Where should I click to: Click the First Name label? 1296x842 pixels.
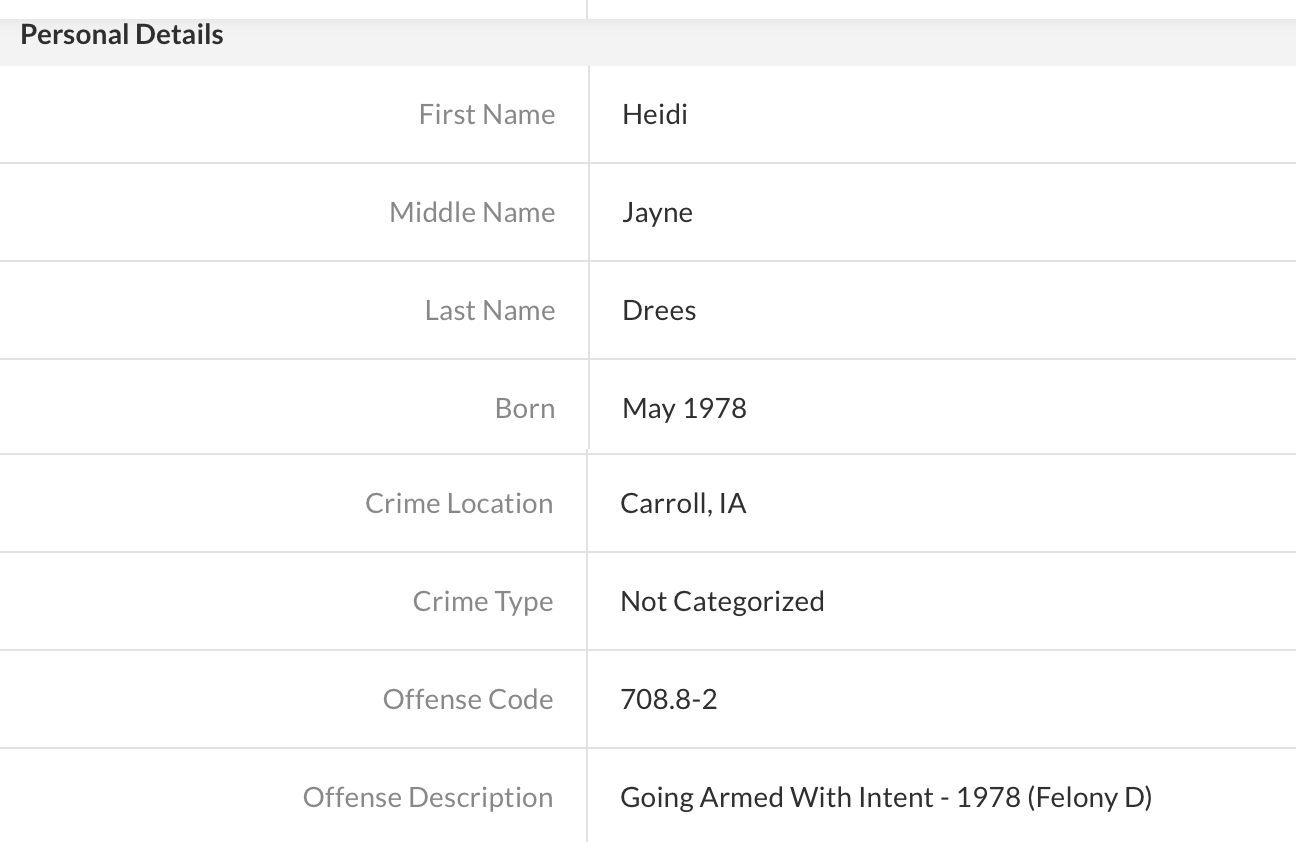(x=486, y=114)
